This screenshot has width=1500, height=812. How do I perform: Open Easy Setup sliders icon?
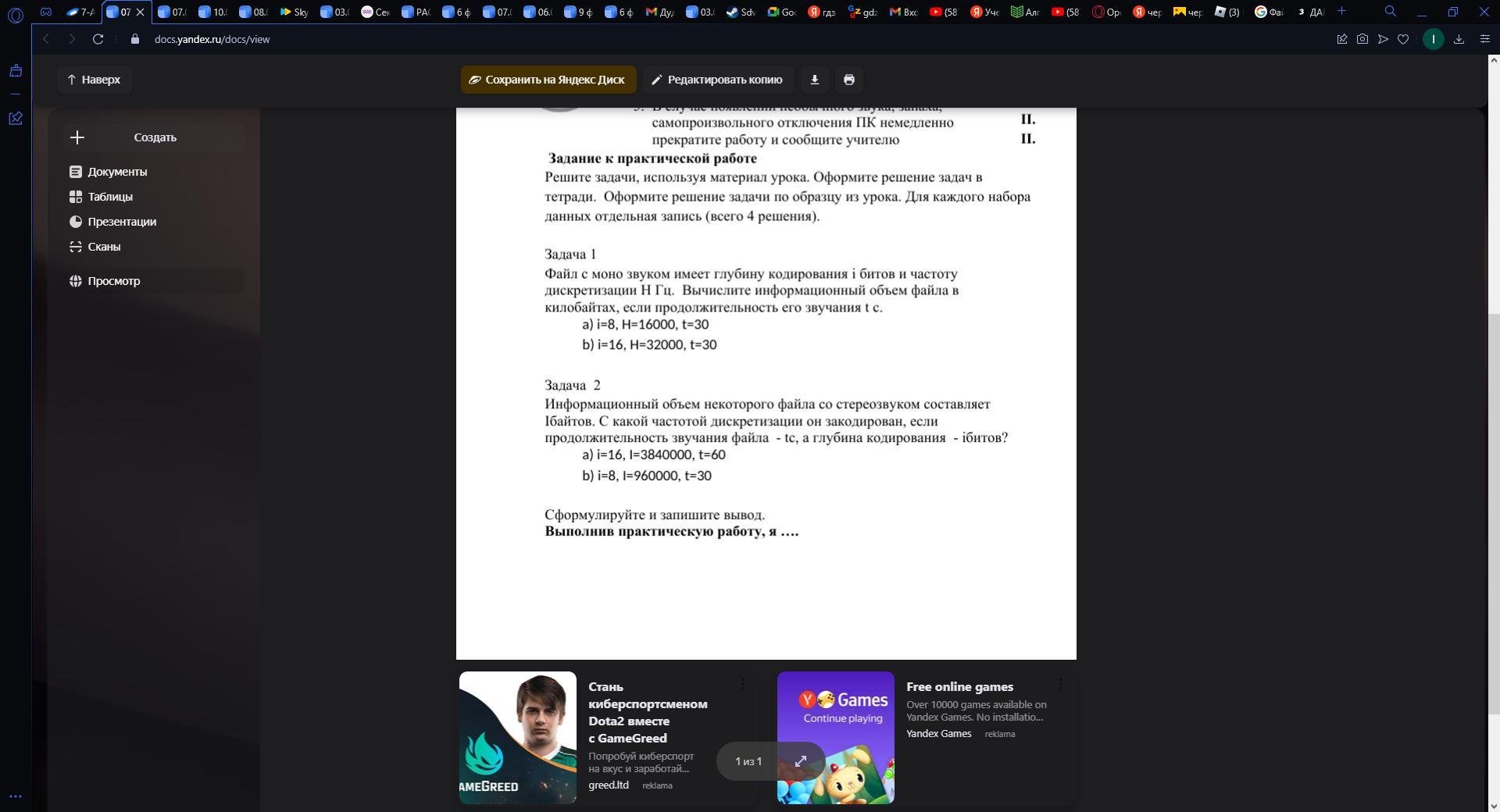pyautogui.click(x=1485, y=39)
